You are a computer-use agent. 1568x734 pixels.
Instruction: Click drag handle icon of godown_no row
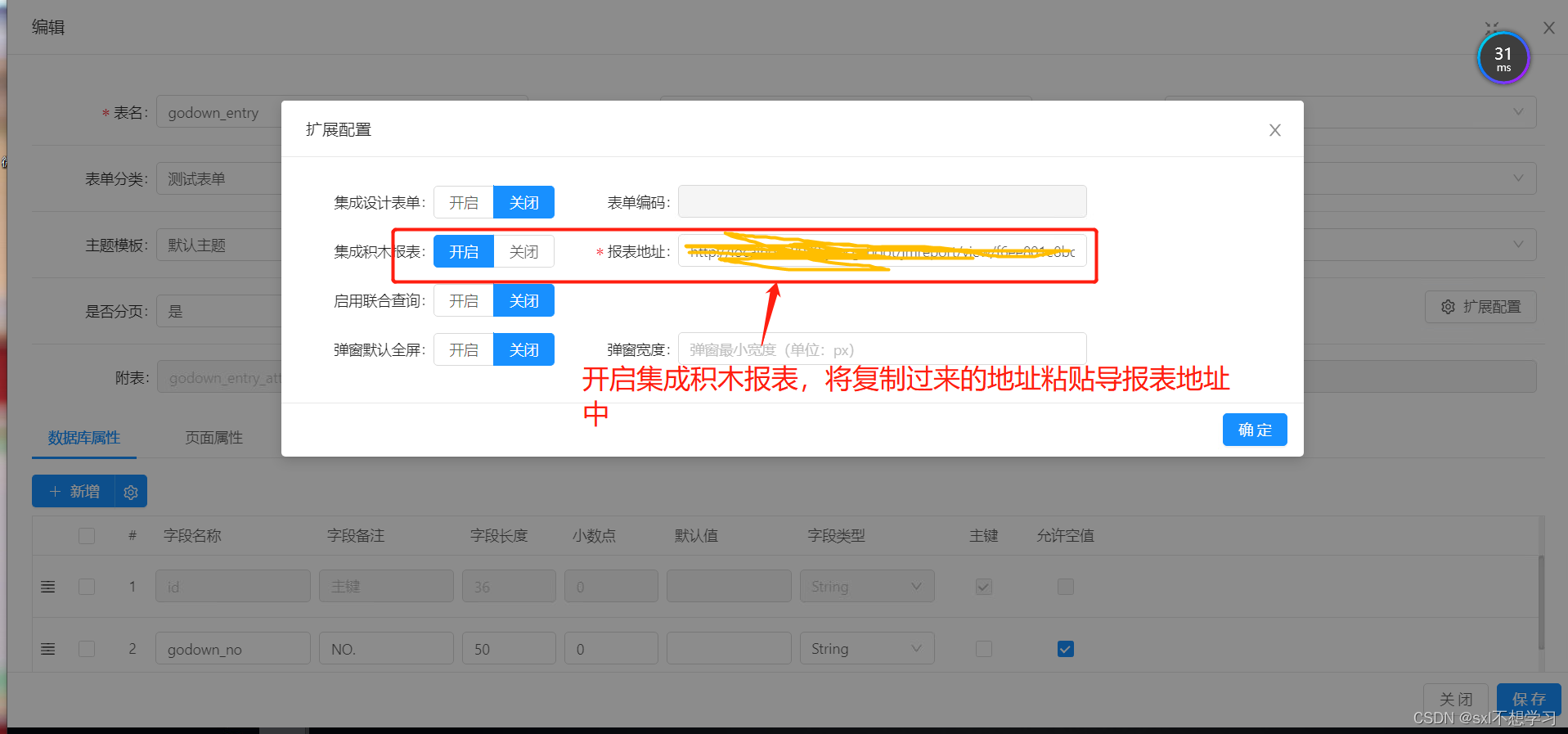[48, 649]
